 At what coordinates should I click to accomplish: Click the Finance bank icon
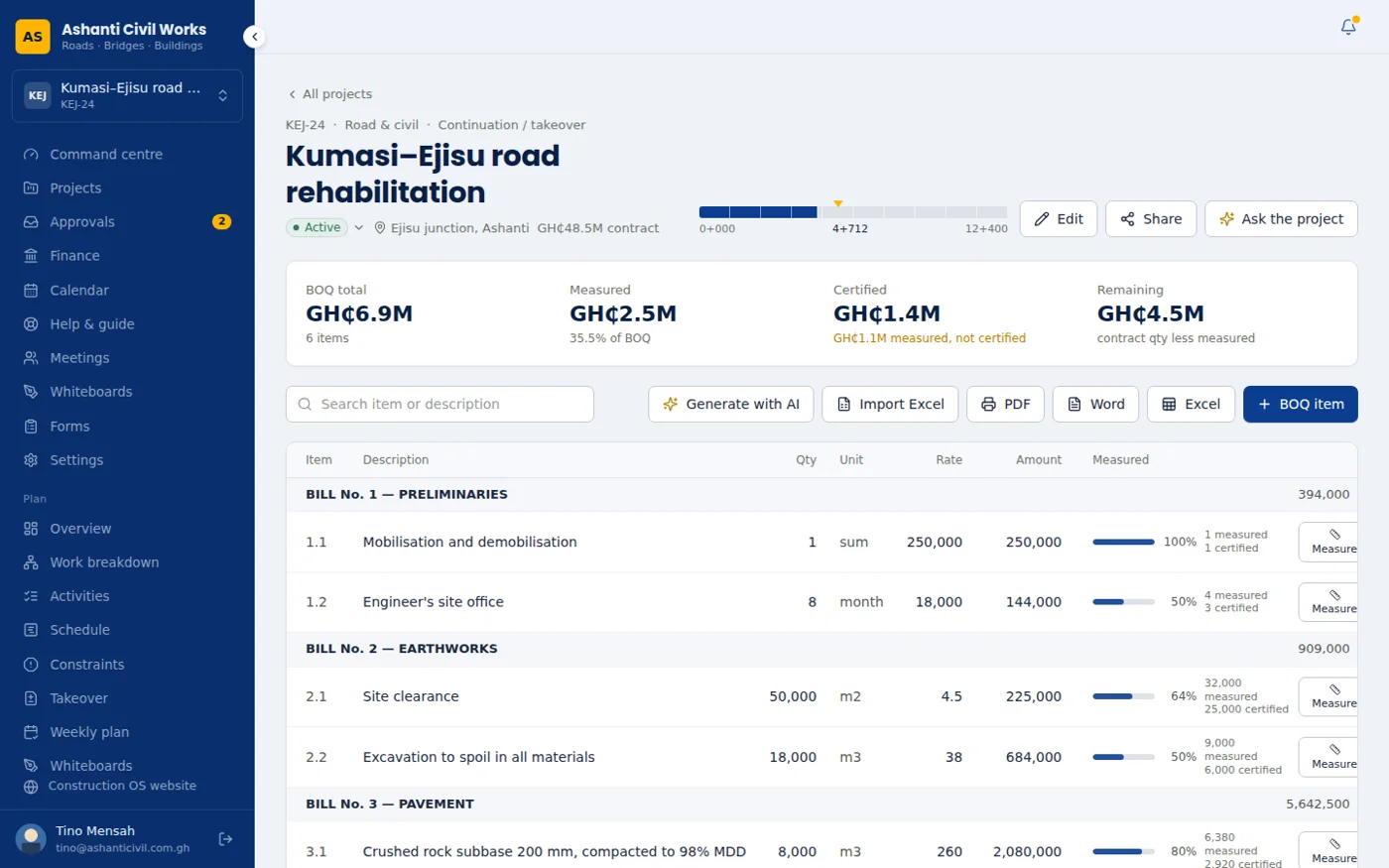pyautogui.click(x=31, y=256)
